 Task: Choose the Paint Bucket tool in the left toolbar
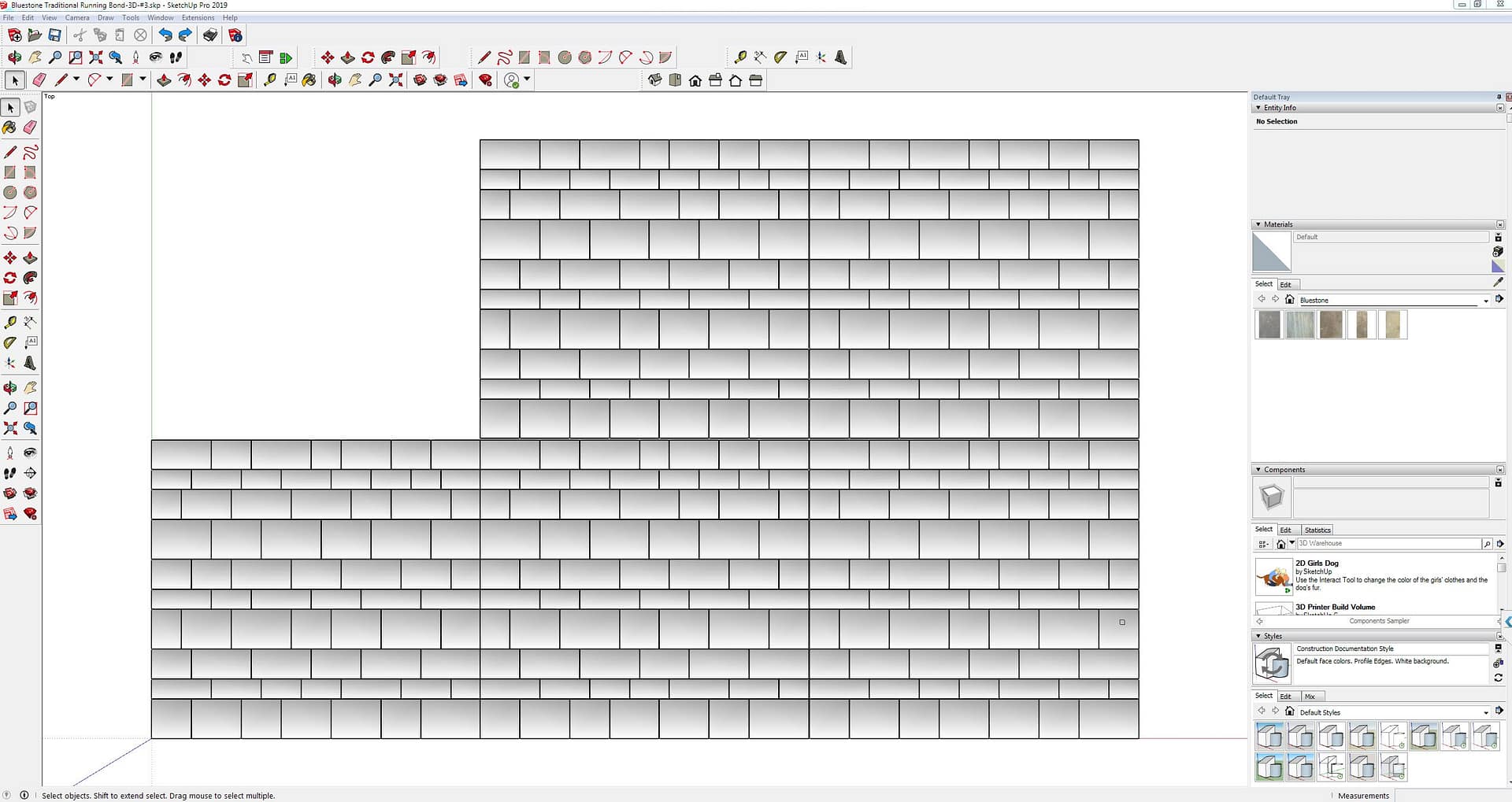[10, 128]
